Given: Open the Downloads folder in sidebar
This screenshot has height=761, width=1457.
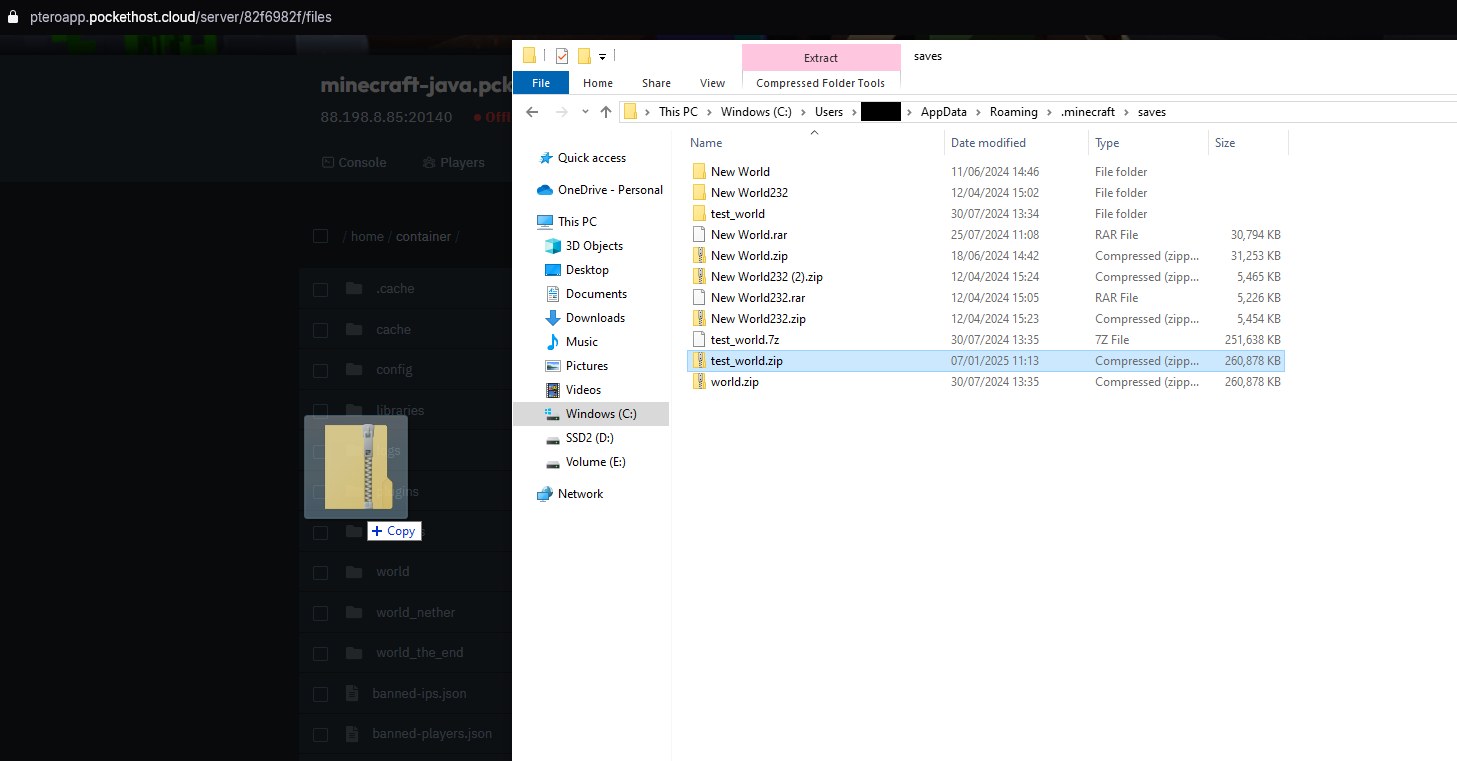Looking at the screenshot, I should point(594,318).
